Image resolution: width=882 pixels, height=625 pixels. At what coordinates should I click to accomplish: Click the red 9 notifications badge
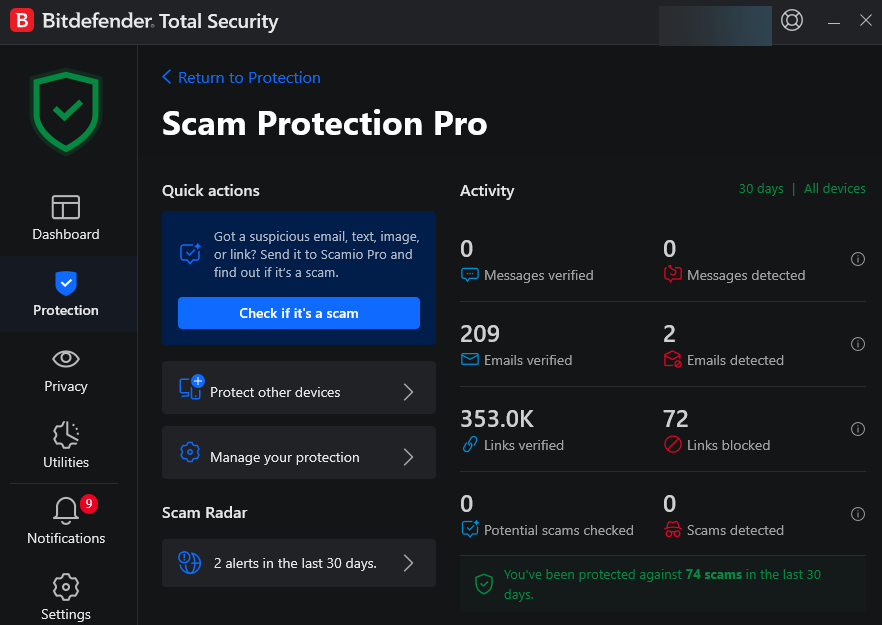click(89, 503)
